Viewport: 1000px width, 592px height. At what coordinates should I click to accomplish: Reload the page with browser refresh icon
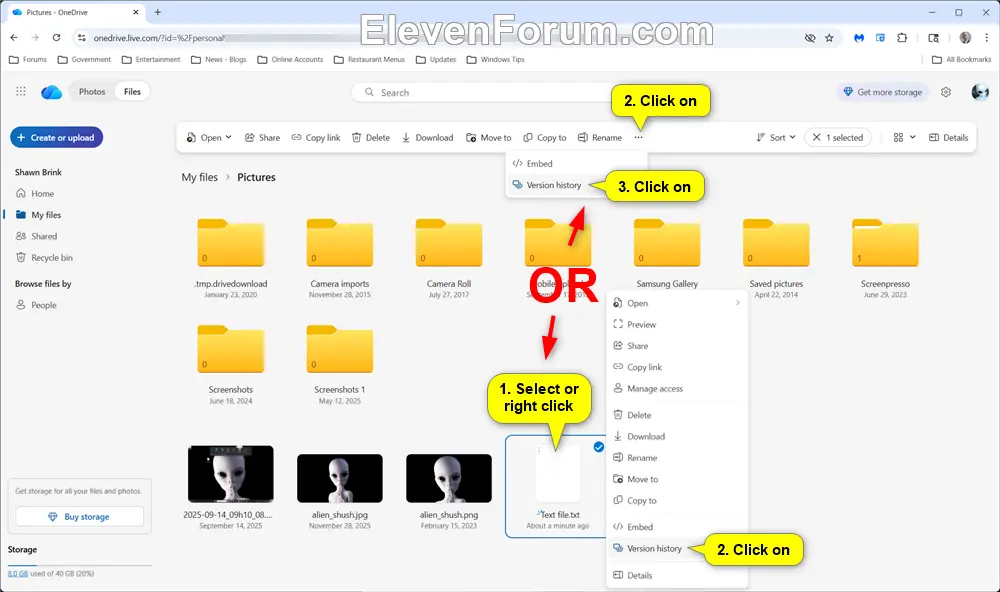56,38
